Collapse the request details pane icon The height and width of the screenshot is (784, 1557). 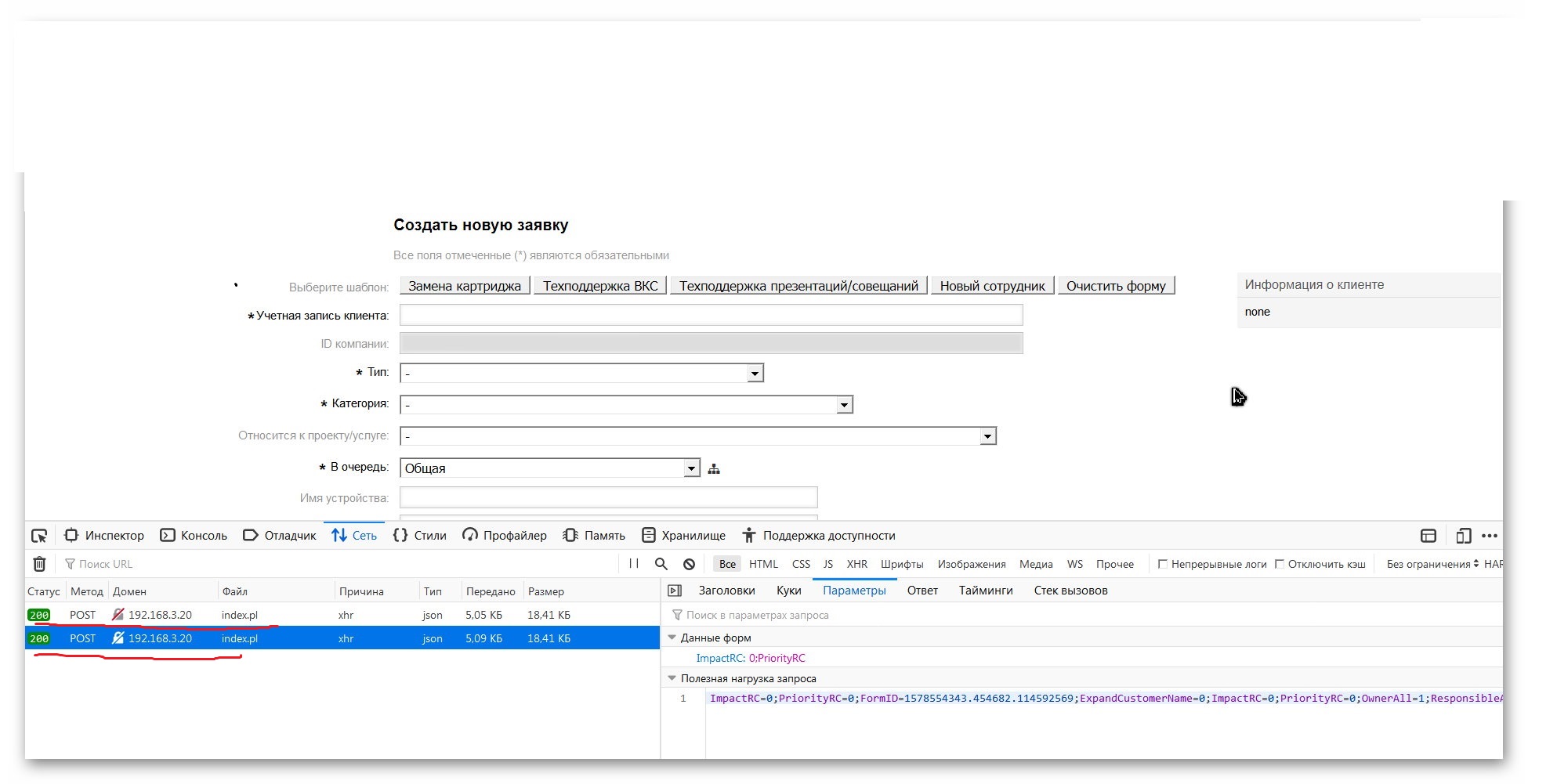(x=675, y=591)
